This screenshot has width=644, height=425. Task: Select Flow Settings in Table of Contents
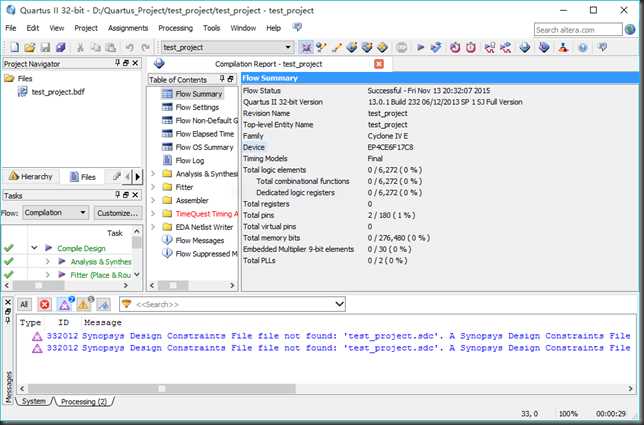point(197,107)
